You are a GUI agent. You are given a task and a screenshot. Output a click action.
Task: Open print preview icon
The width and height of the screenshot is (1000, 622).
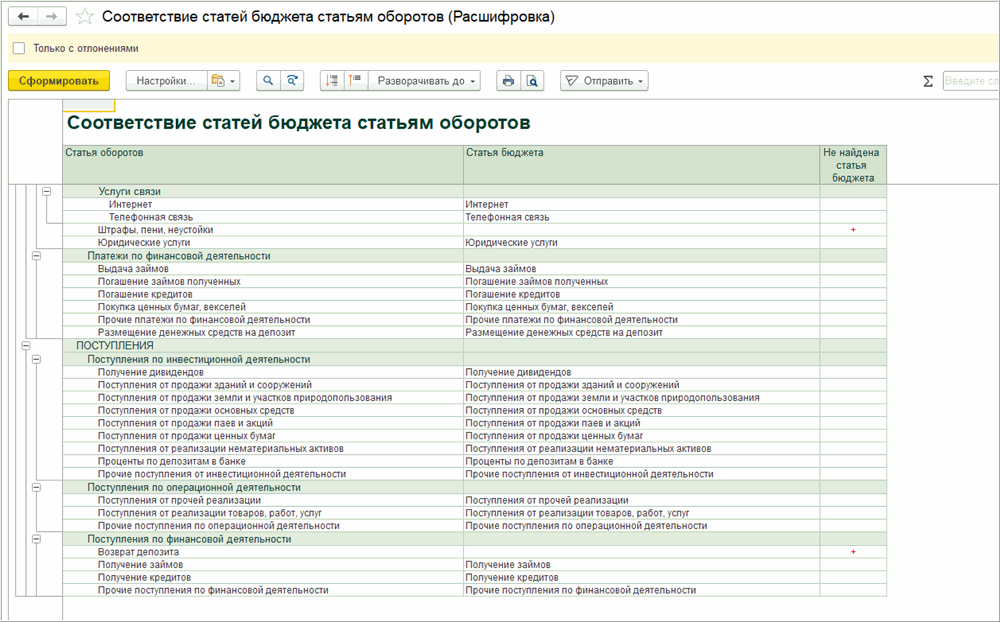[533, 81]
